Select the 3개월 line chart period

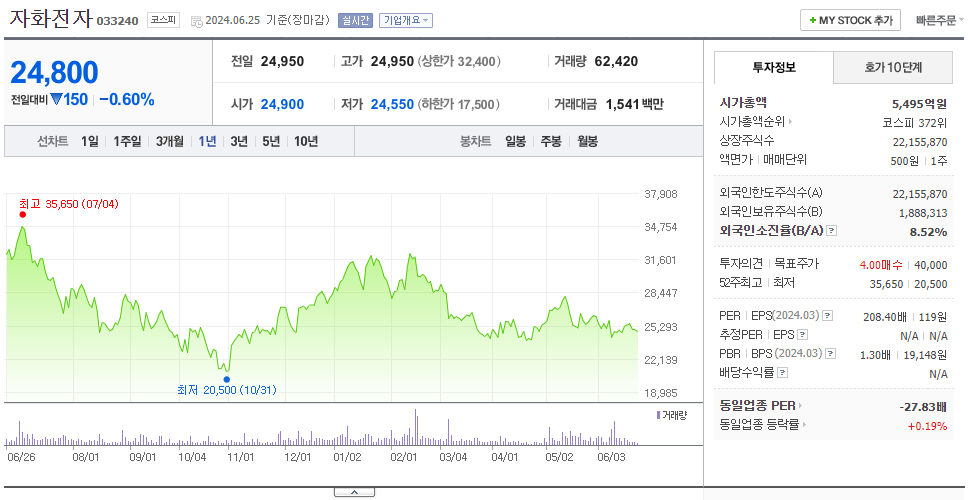click(170, 141)
